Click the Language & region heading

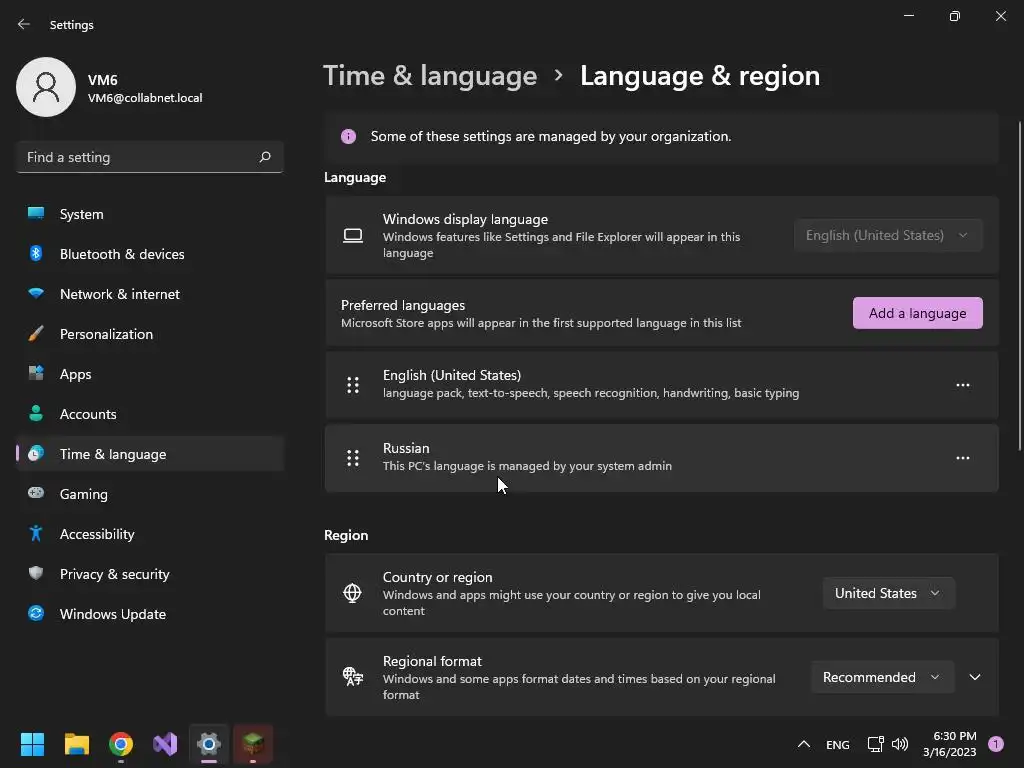point(700,76)
